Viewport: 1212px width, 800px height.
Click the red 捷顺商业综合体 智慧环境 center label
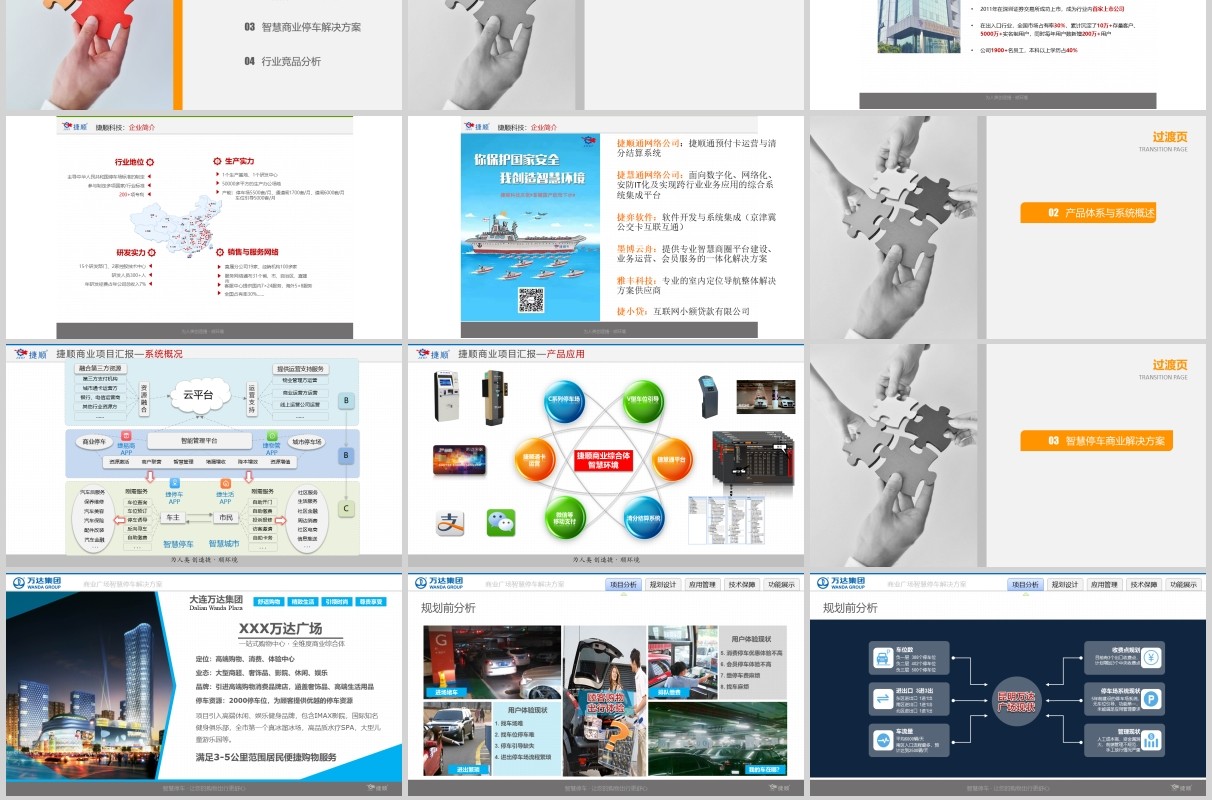[604, 460]
